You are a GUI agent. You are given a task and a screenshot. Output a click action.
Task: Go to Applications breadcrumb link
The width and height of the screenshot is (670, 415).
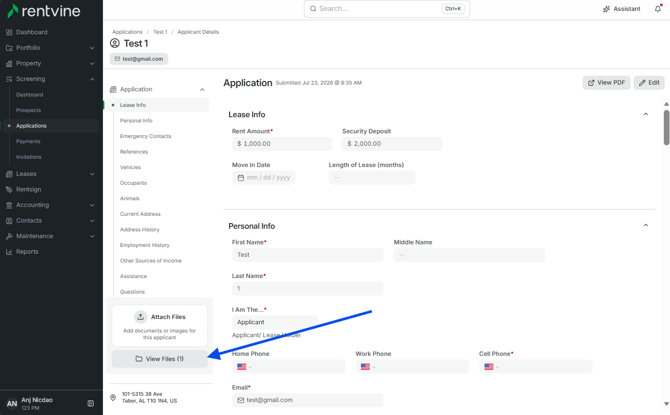click(x=127, y=32)
